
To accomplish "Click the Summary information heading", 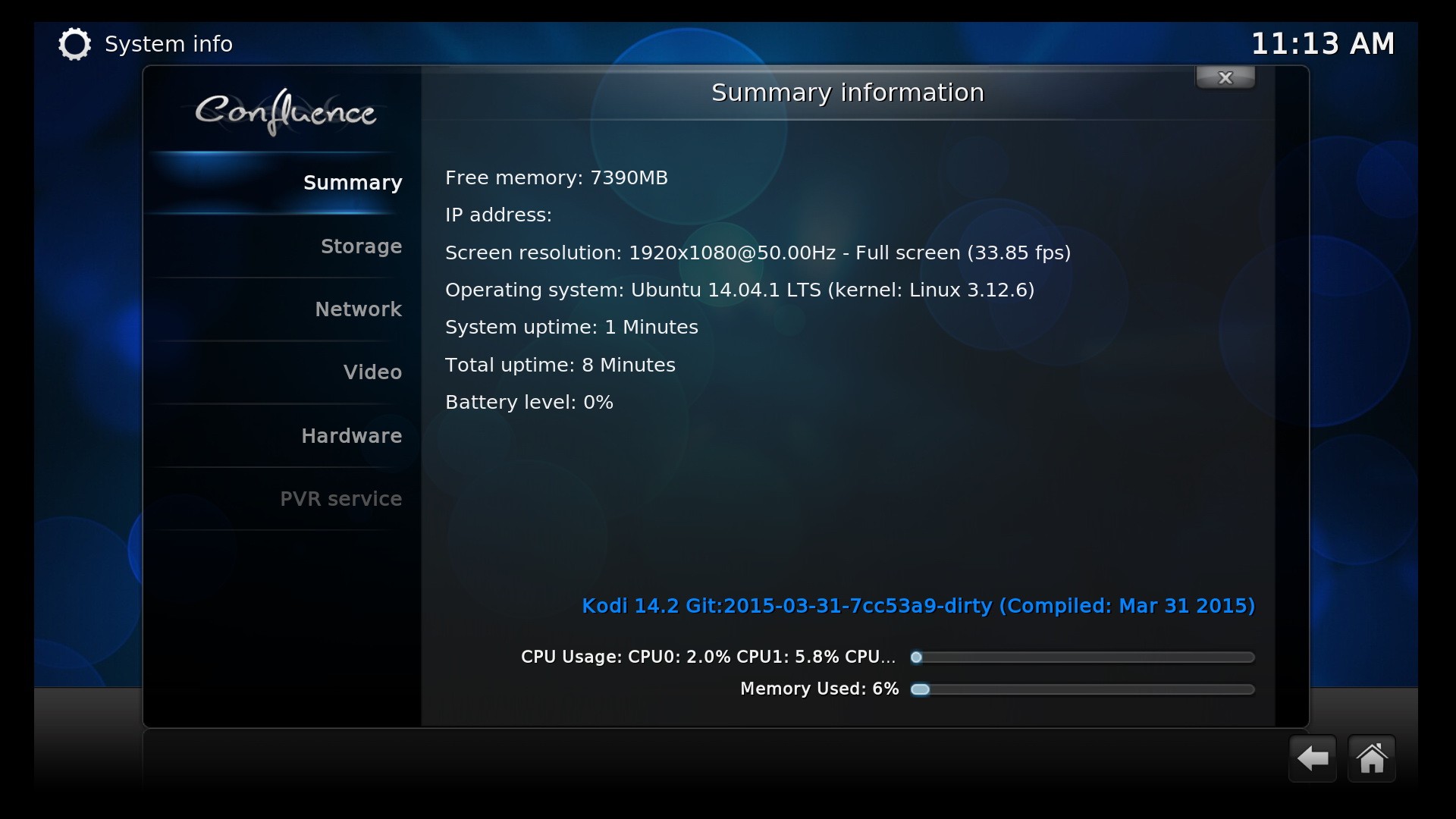I will 848,93.
